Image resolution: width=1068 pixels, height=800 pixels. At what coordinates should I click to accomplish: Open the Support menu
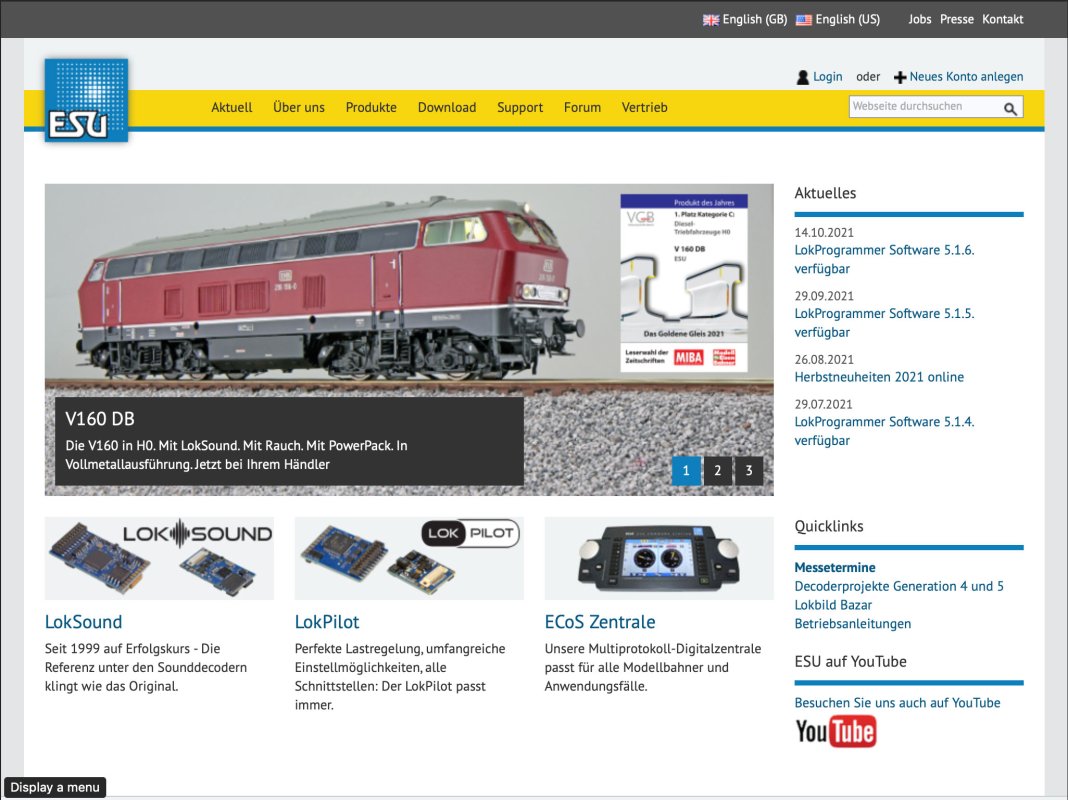click(520, 107)
